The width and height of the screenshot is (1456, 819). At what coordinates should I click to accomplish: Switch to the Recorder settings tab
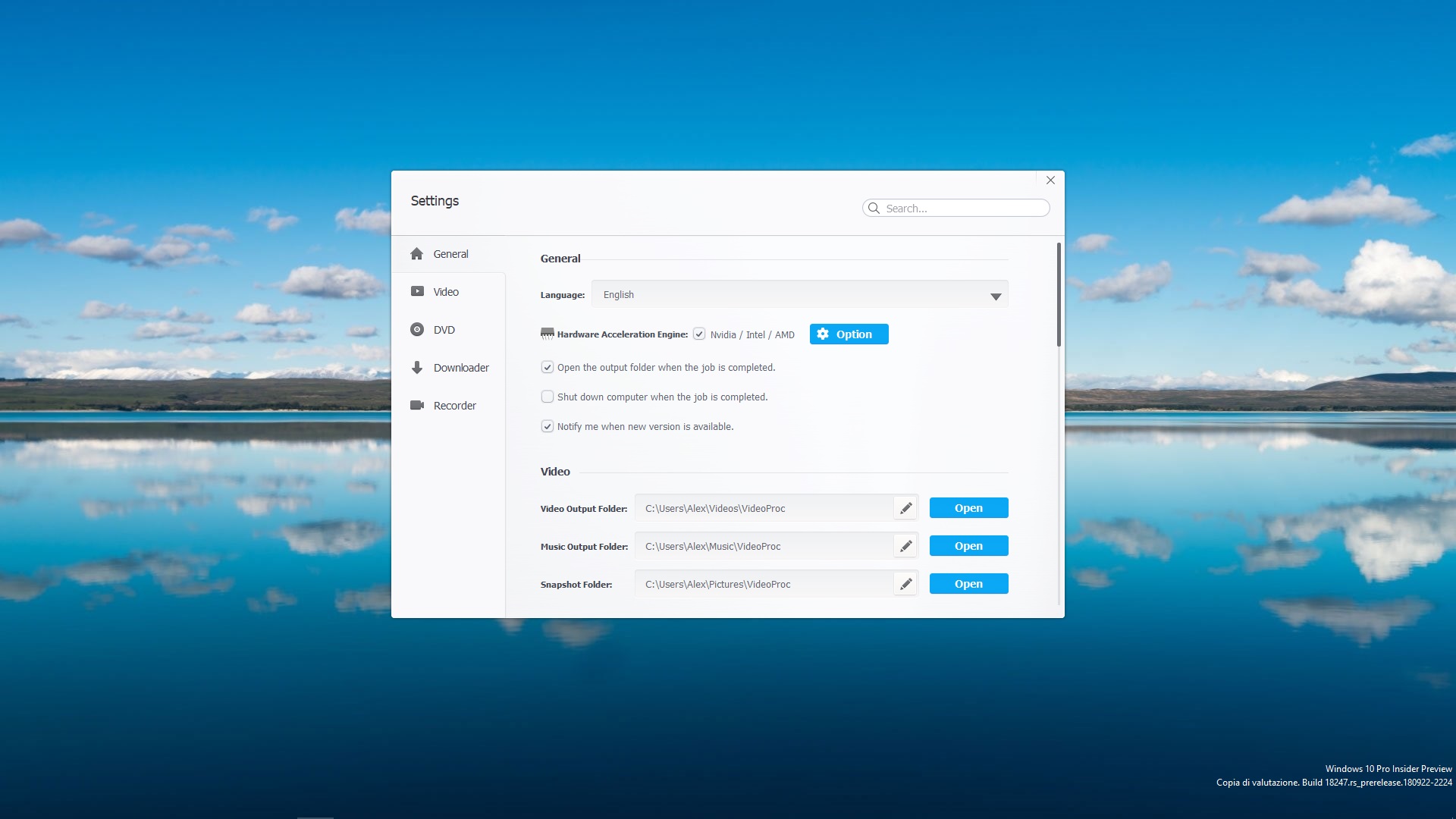[x=449, y=406]
